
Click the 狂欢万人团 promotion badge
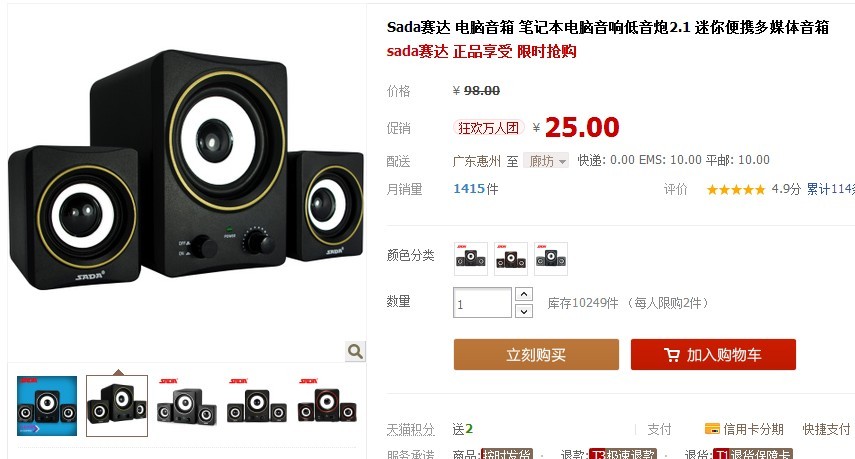pyautogui.click(x=489, y=128)
